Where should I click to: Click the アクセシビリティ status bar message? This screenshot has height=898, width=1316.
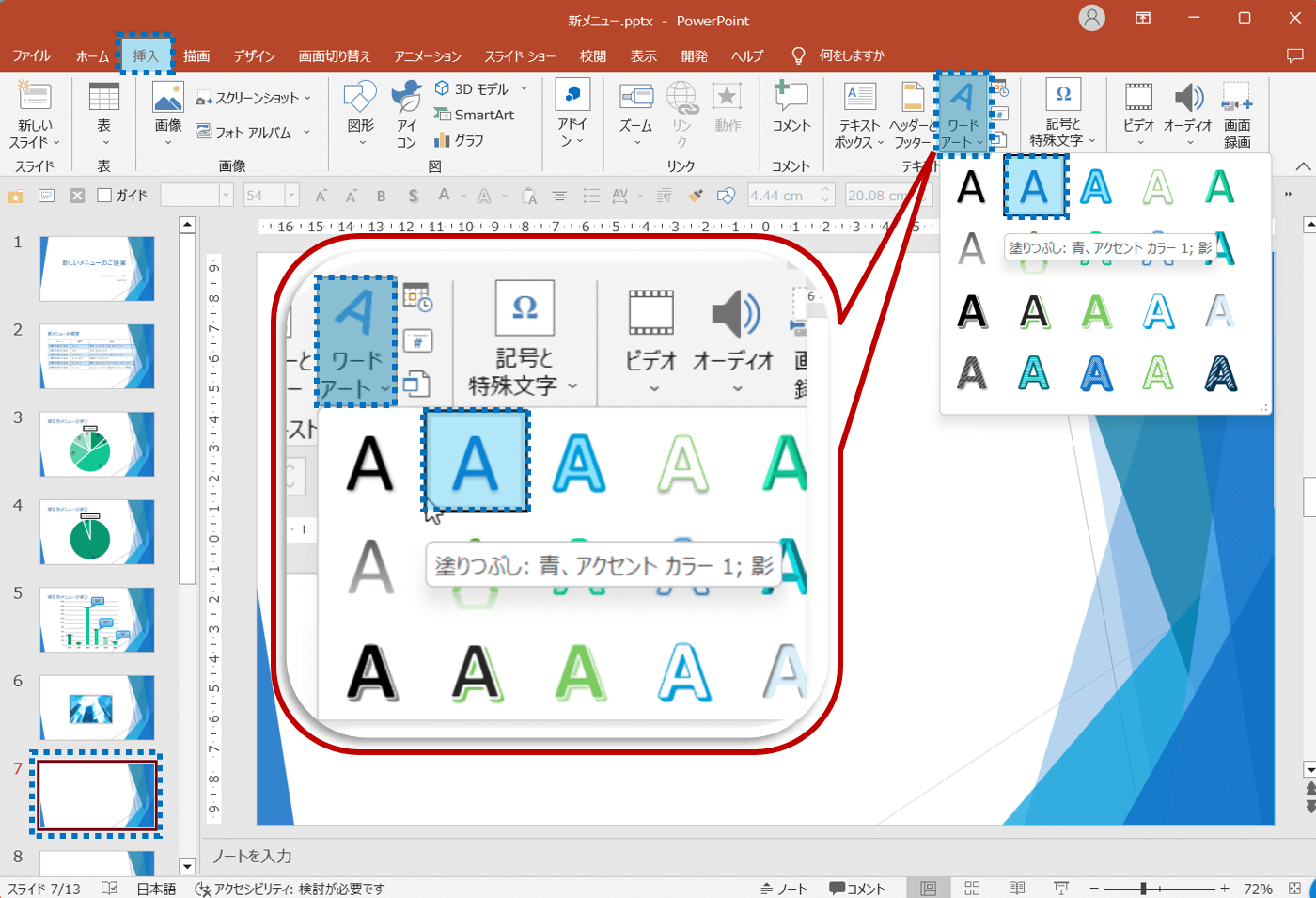point(290,889)
